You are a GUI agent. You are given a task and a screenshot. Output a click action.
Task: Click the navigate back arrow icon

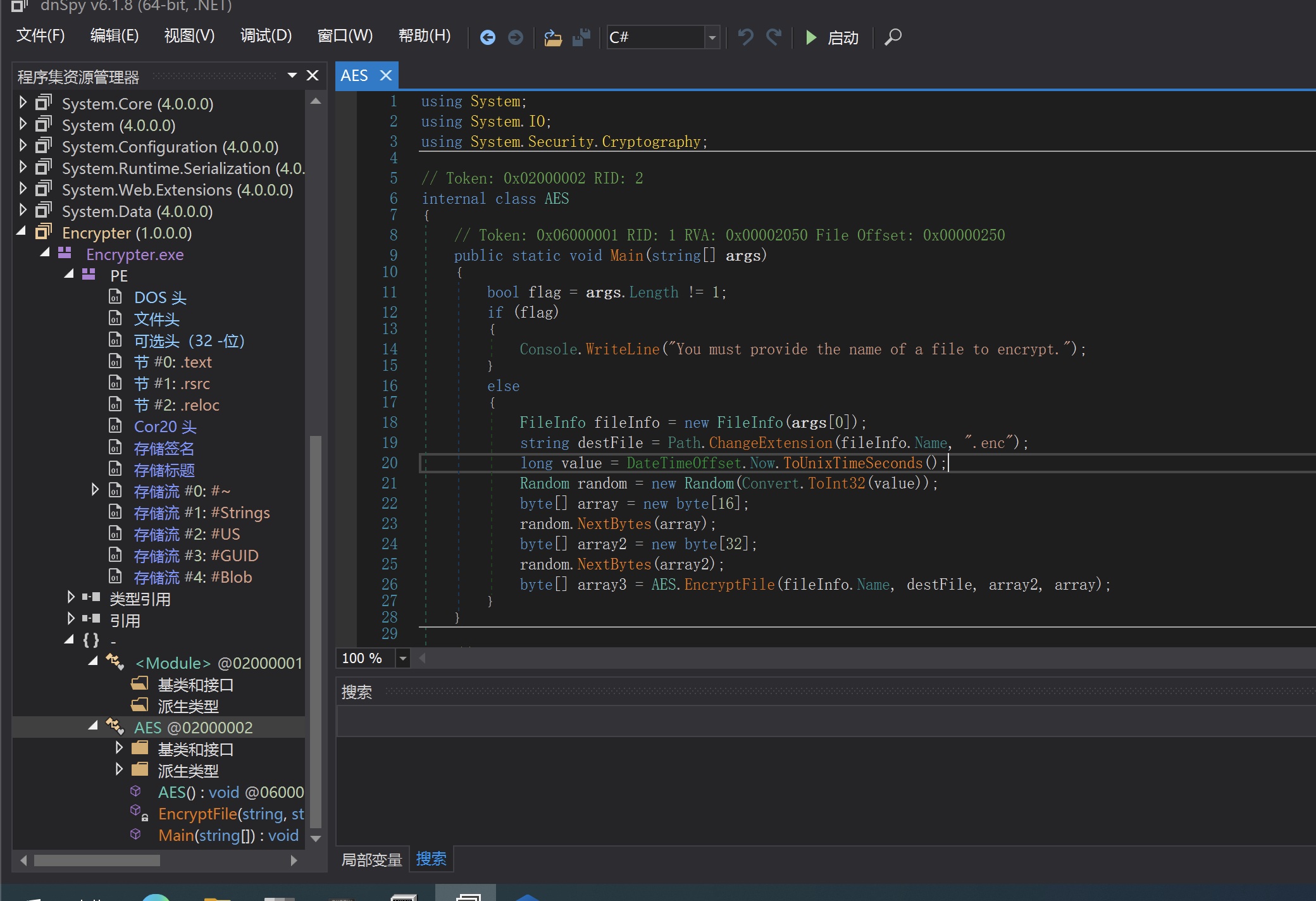point(487,37)
